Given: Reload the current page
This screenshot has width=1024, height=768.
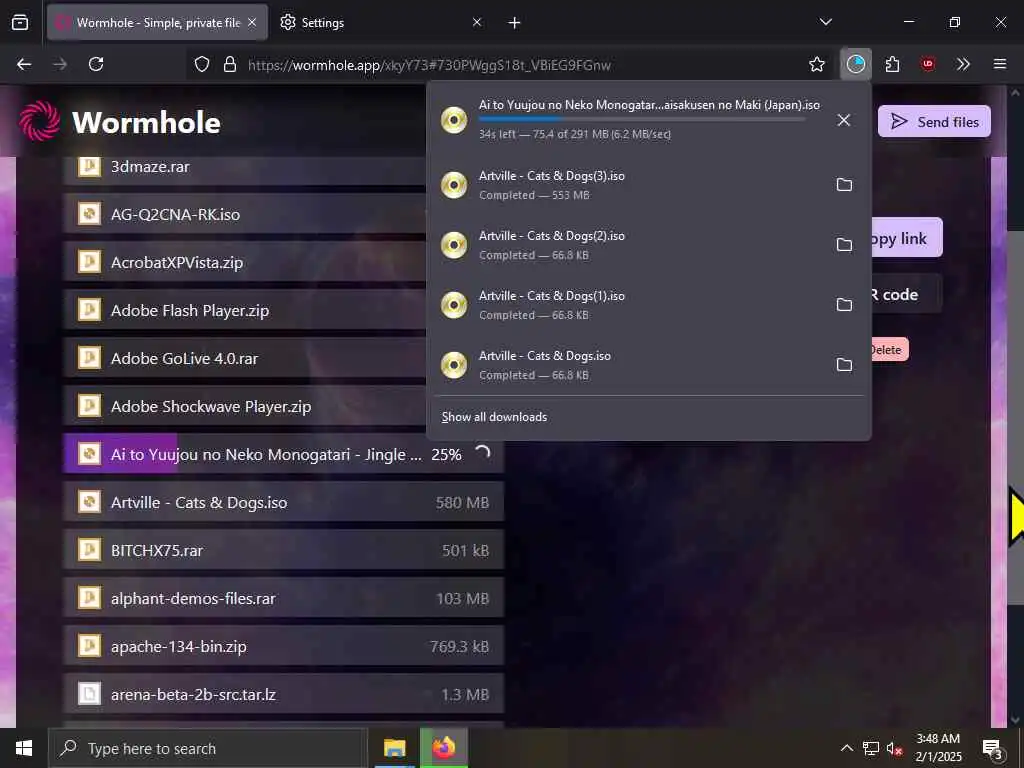Looking at the screenshot, I should [x=96, y=64].
